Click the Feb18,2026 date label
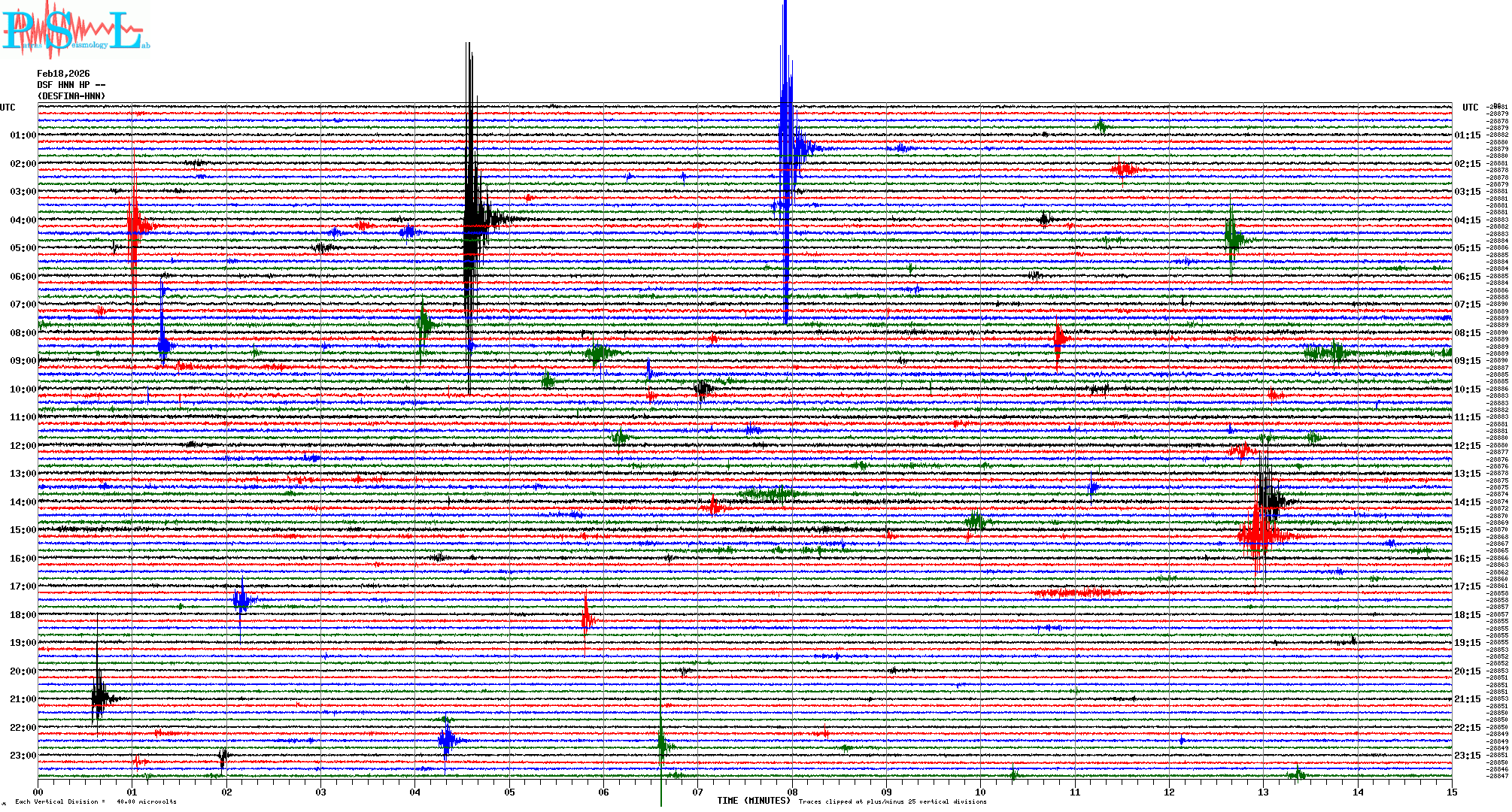This screenshot has height=812, width=1512. (x=63, y=74)
